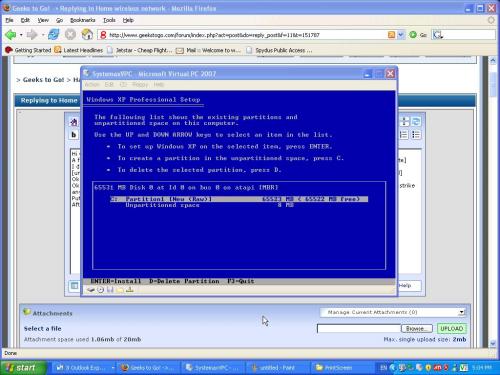Open Mail :: Welcome bookmark
Screen dimensions: 500x375
[x=208, y=50]
